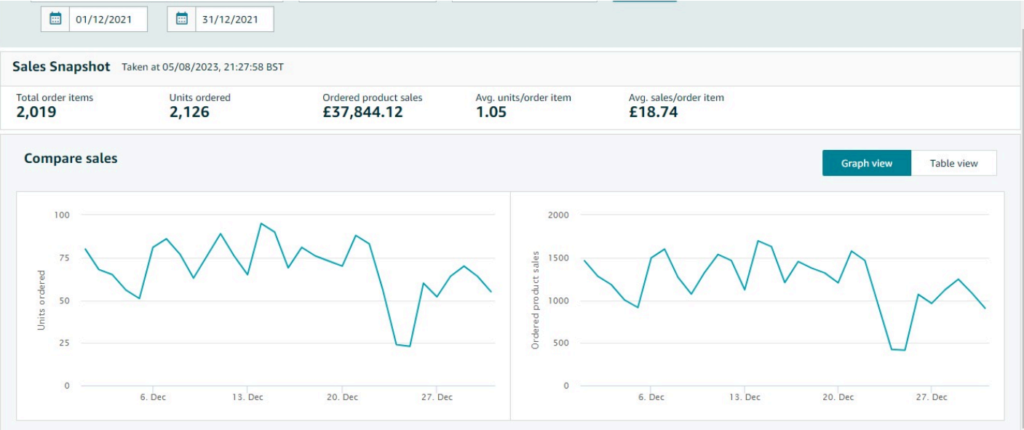Click the end date field showing 31/12/2021

235,19
